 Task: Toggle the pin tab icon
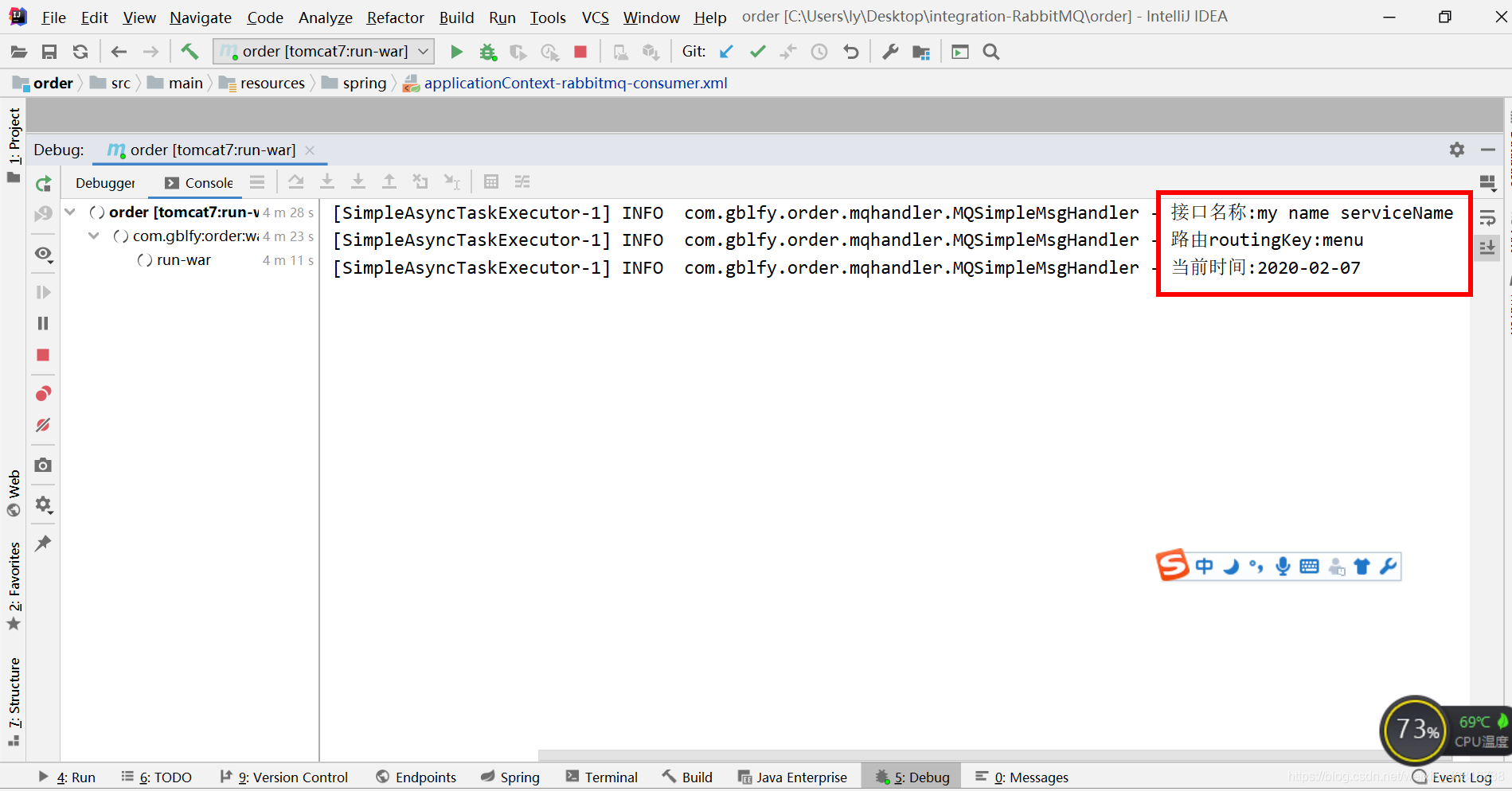pos(43,544)
